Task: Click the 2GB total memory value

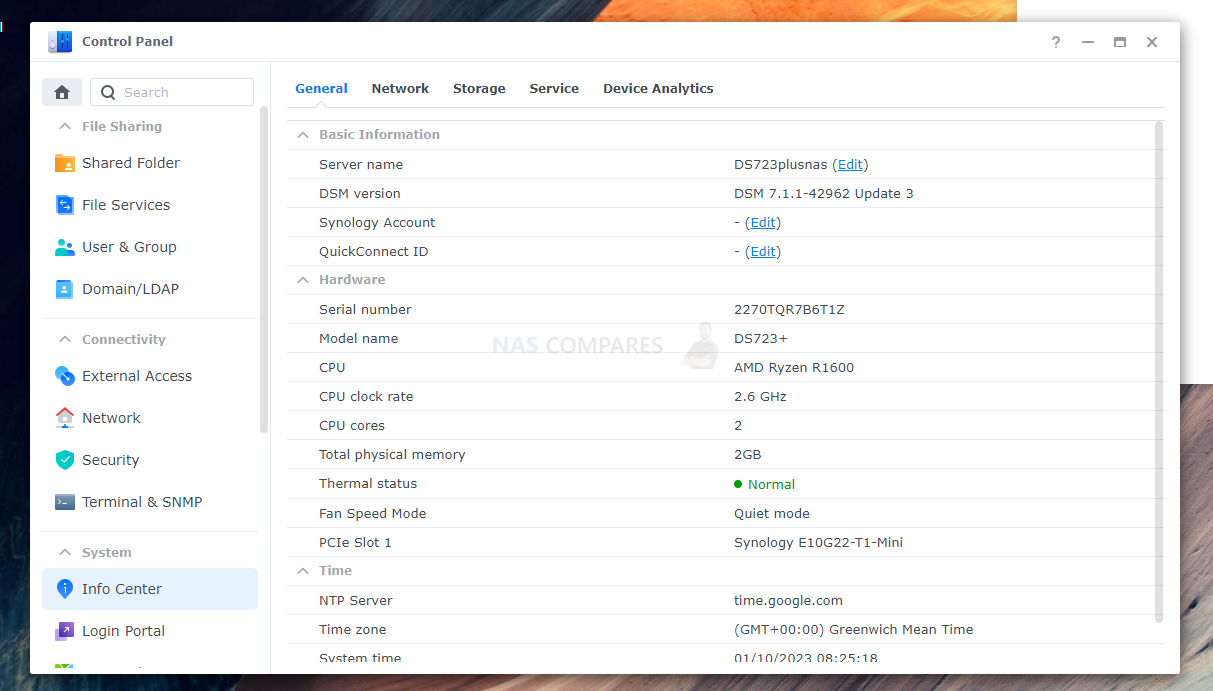Action: click(748, 454)
